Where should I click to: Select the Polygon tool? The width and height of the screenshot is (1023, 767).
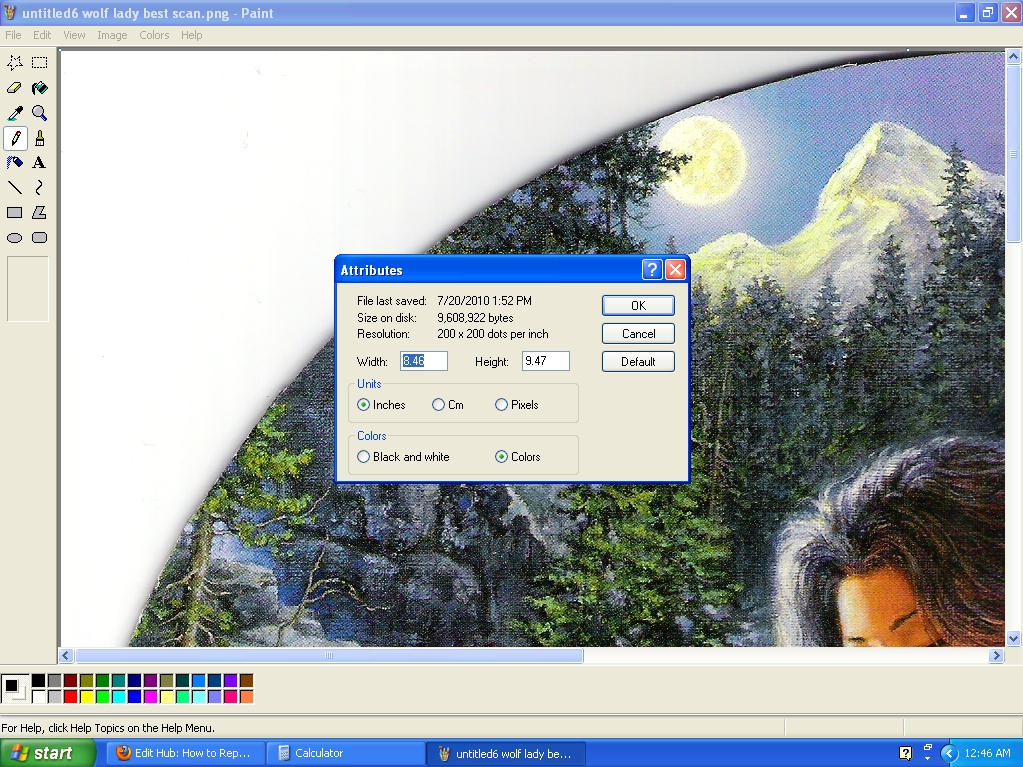click(x=40, y=213)
